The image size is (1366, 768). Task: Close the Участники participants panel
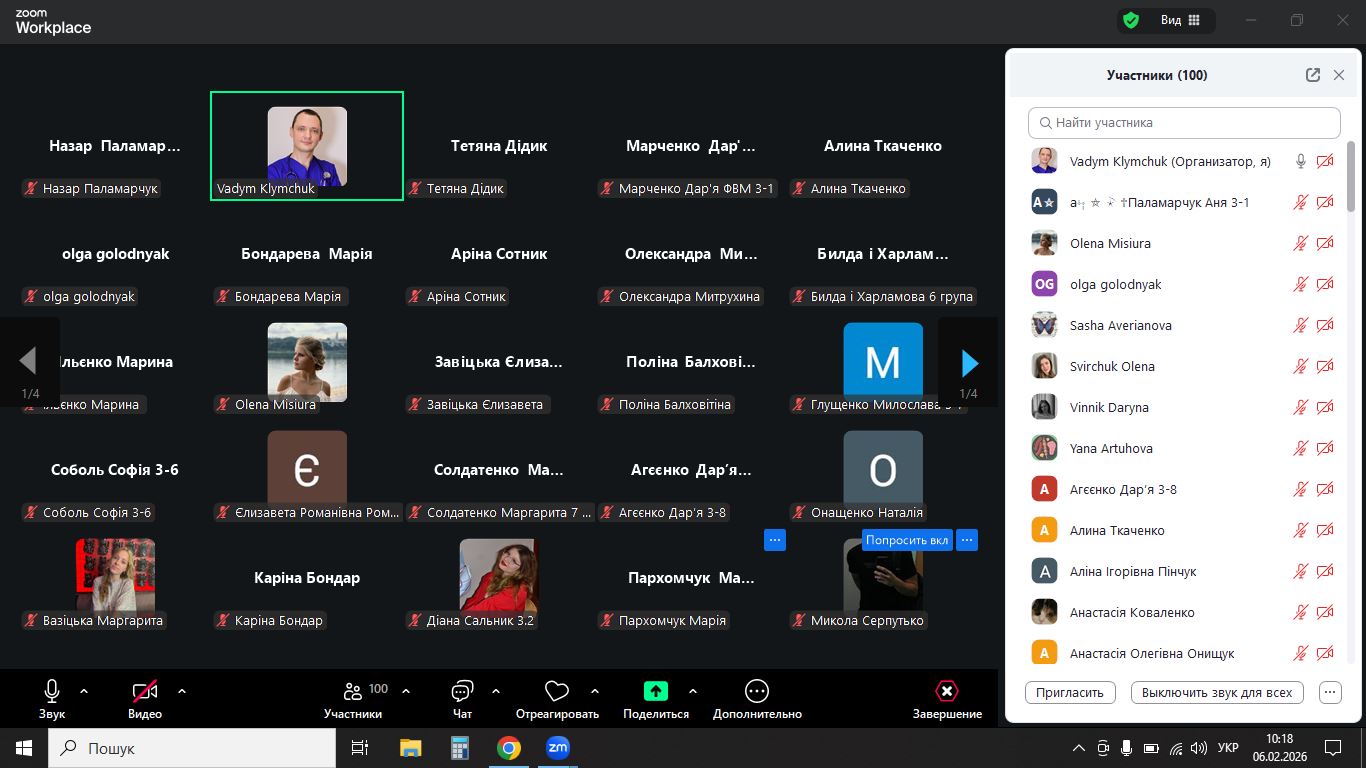(1339, 75)
